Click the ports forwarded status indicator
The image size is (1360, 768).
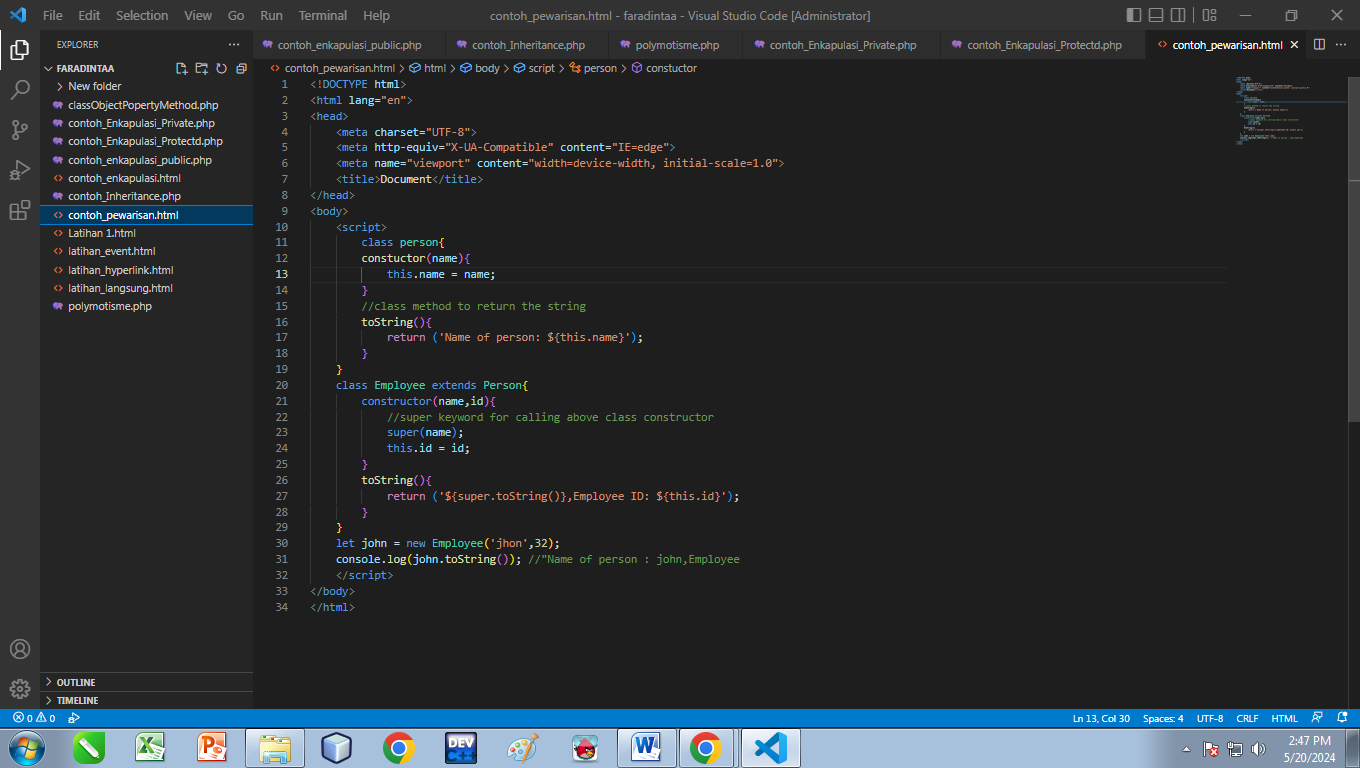pyautogui.click(x=74, y=718)
